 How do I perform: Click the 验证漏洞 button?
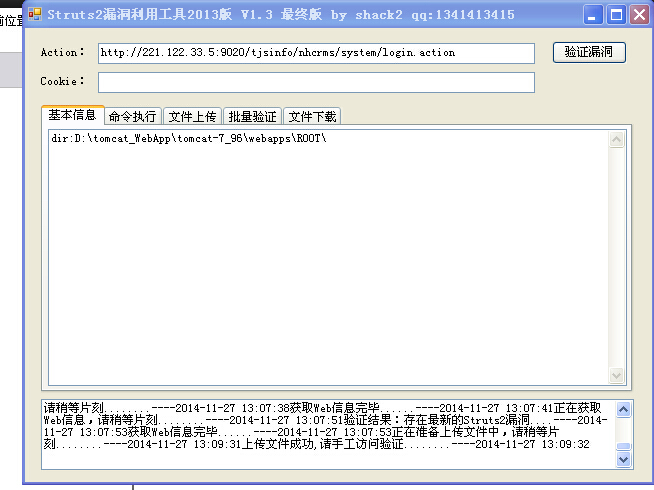click(x=589, y=53)
